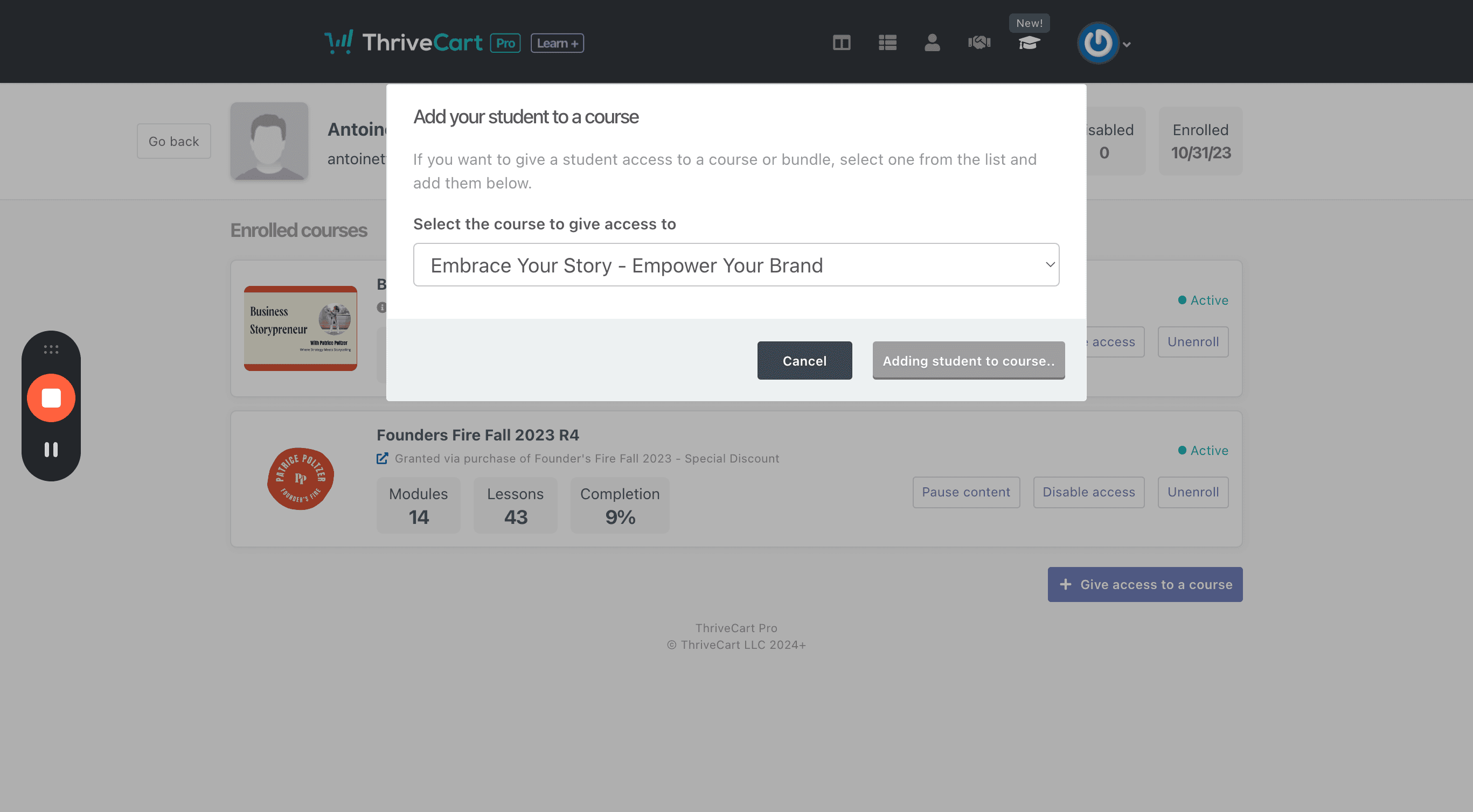The image size is (1473, 812).
Task: Click the Granted via purchase text
Action: 587,458
